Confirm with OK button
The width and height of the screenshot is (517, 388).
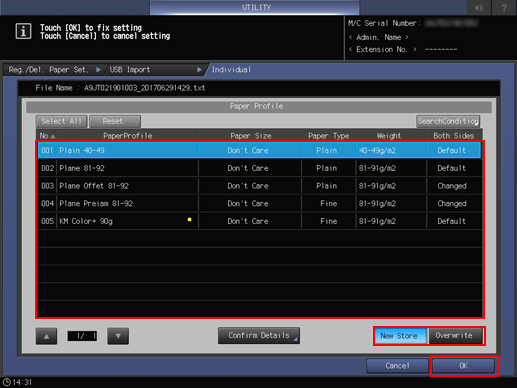[x=464, y=366]
